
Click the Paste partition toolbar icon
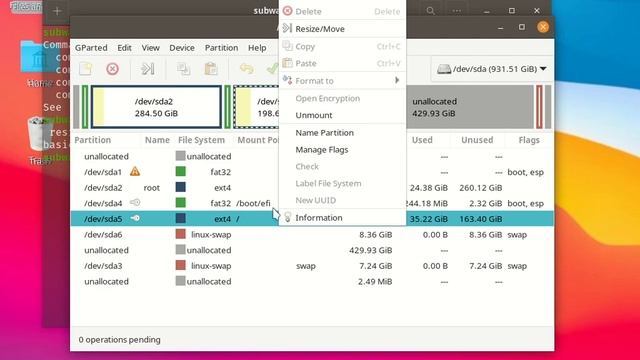click(211, 69)
